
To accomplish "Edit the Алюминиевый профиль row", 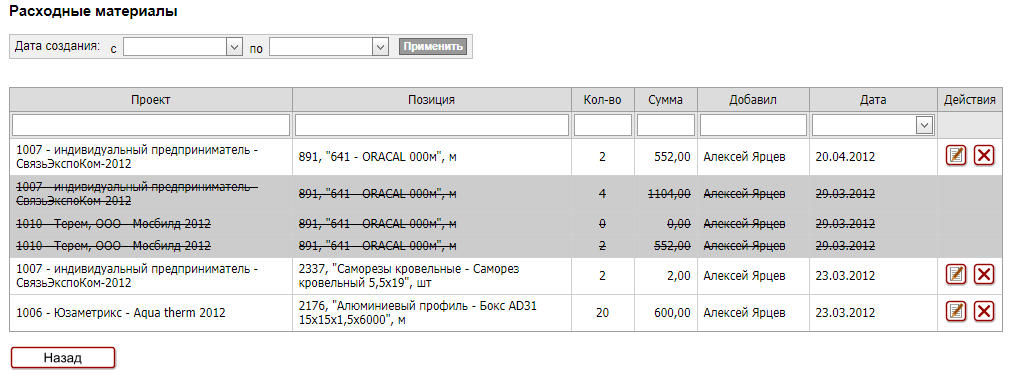I will [x=957, y=312].
